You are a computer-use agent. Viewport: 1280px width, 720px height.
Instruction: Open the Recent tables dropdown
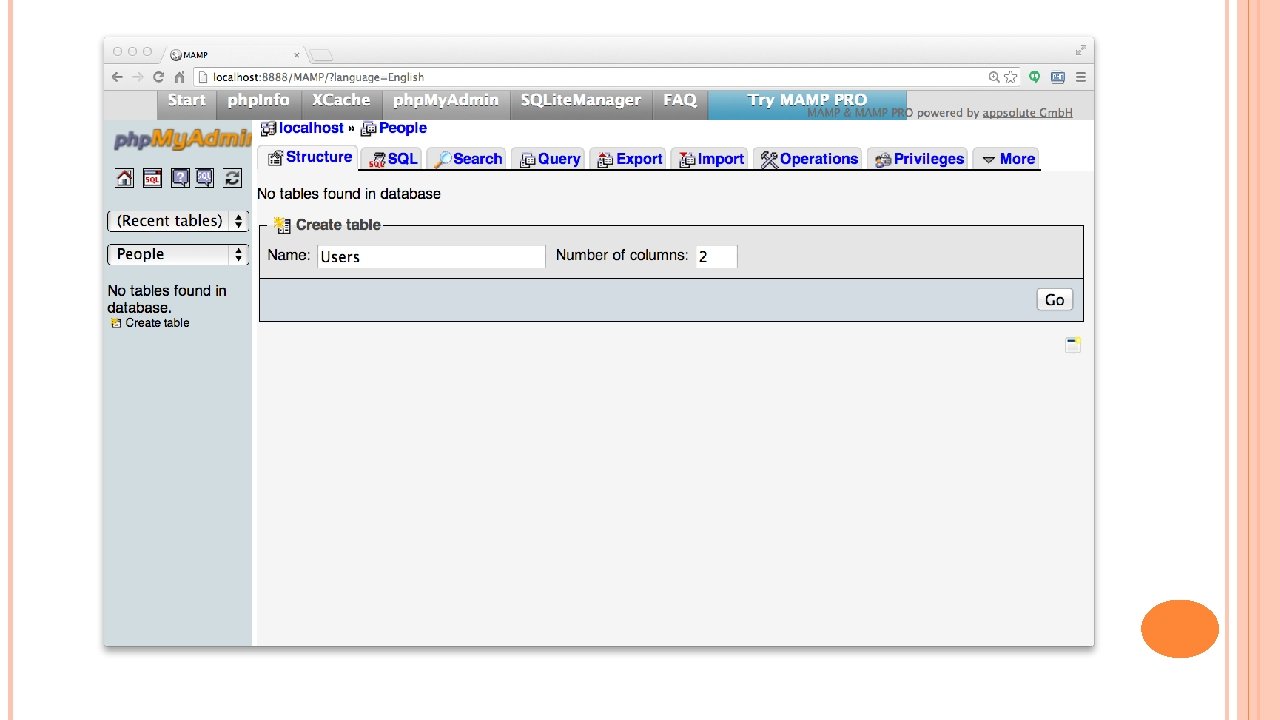point(178,221)
